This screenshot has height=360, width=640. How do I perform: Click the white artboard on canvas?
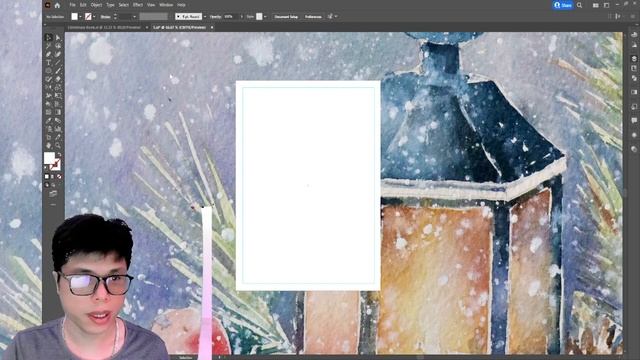click(308, 186)
